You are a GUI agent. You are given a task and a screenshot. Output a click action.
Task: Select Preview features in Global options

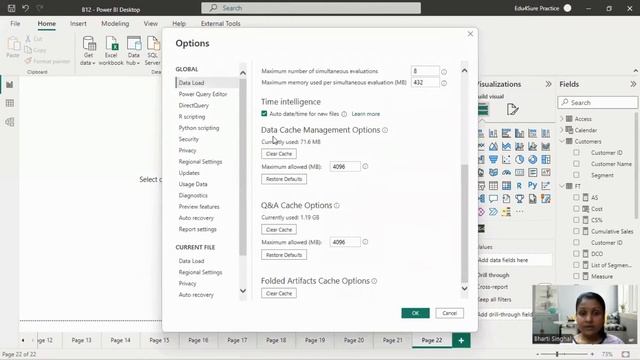click(x=199, y=207)
